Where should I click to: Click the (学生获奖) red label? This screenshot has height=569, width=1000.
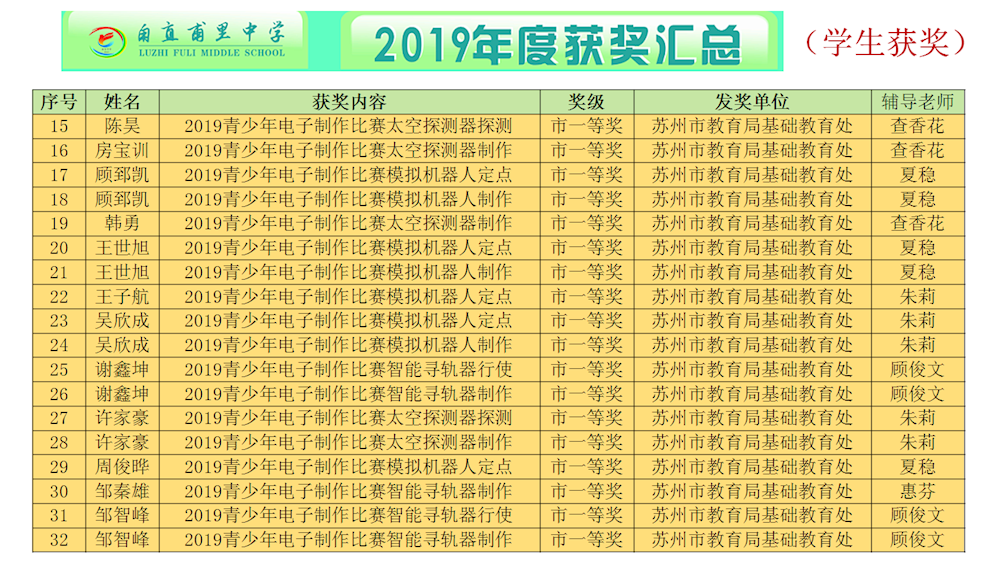tap(888, 41)
